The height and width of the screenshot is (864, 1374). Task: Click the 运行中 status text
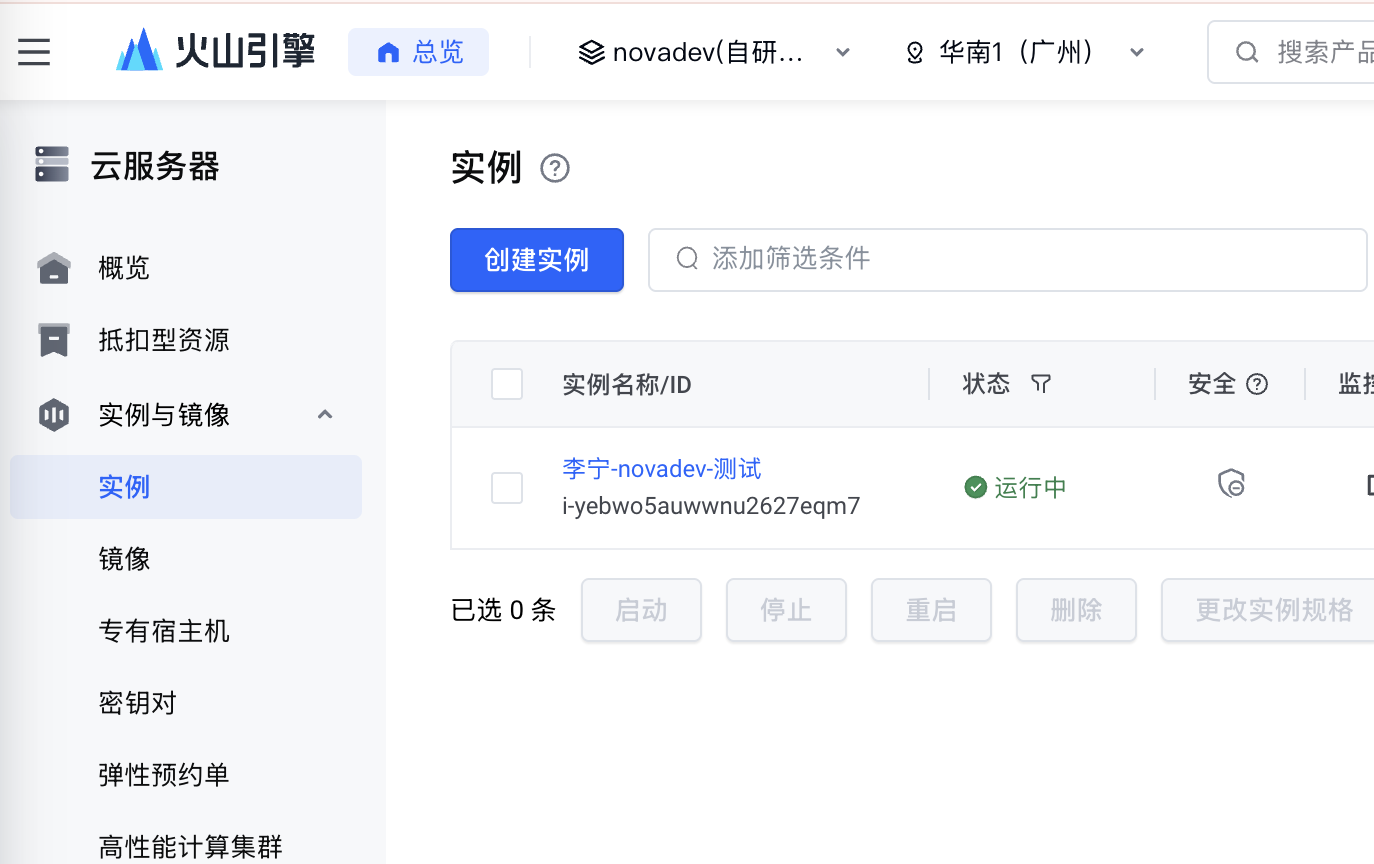click(1031, 487)
